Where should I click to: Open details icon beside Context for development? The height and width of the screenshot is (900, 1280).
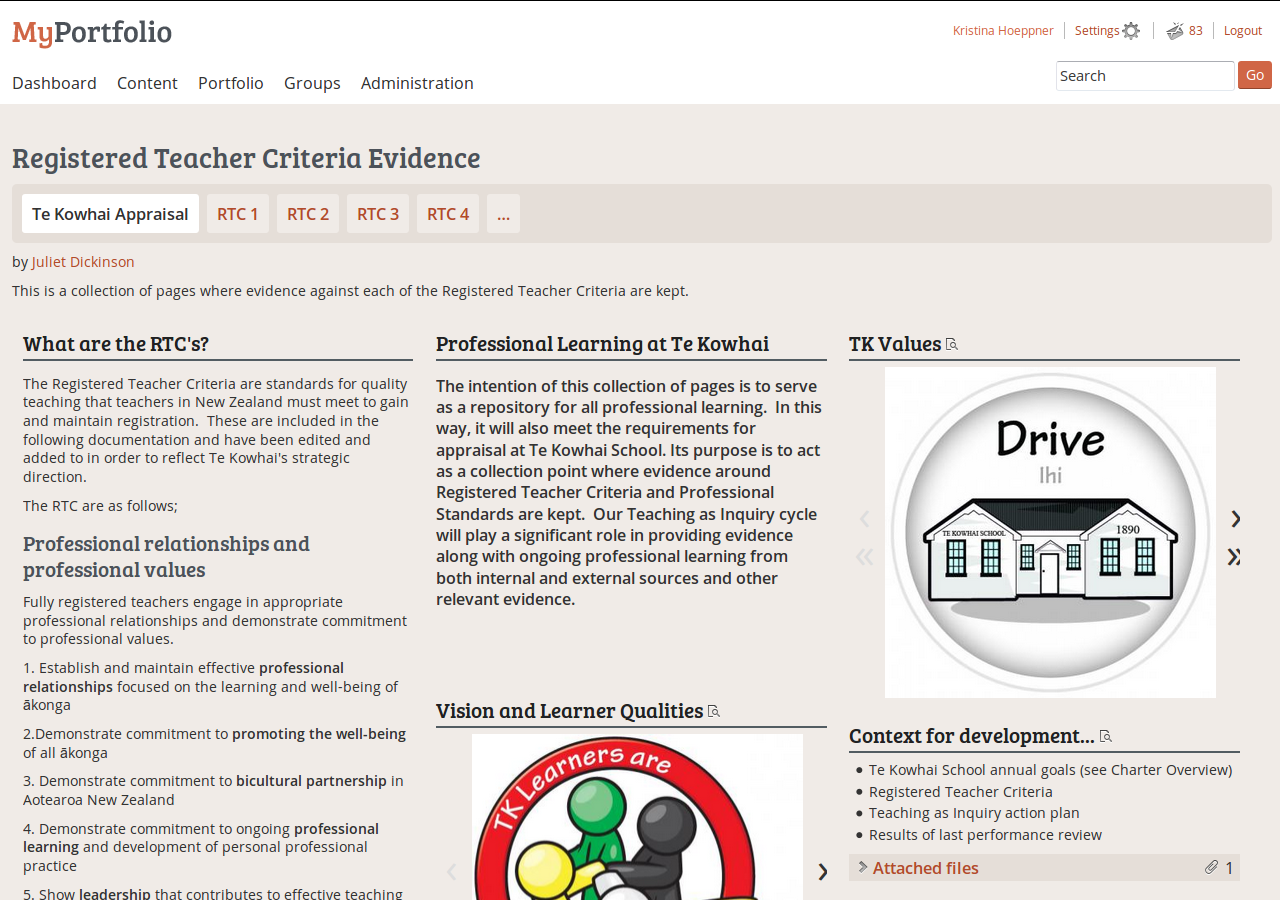coord(1105,736)
